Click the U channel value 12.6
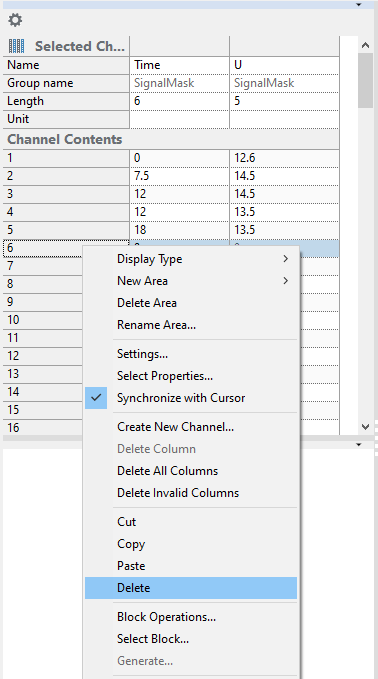The width and height of the screenshot is (378, 679). tap(284, 158)
